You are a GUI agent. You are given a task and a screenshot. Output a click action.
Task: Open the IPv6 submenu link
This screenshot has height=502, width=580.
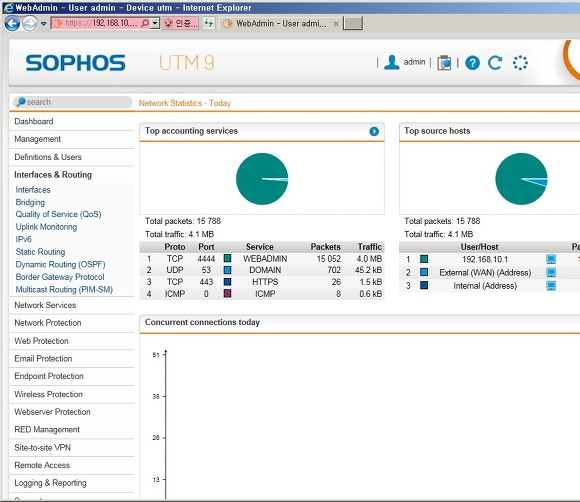coord(24,239)
